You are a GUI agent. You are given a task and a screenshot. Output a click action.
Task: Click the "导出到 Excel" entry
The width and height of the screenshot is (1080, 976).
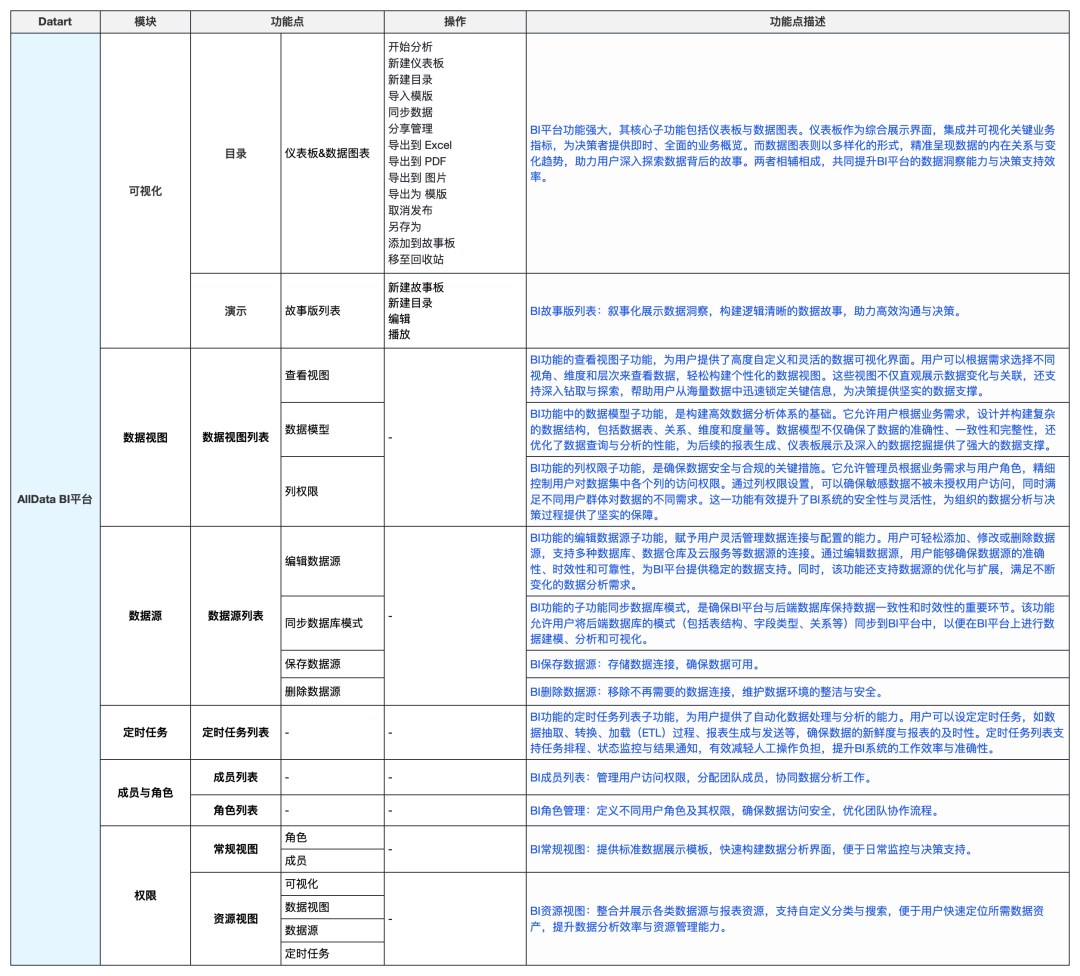click(420, 145)
